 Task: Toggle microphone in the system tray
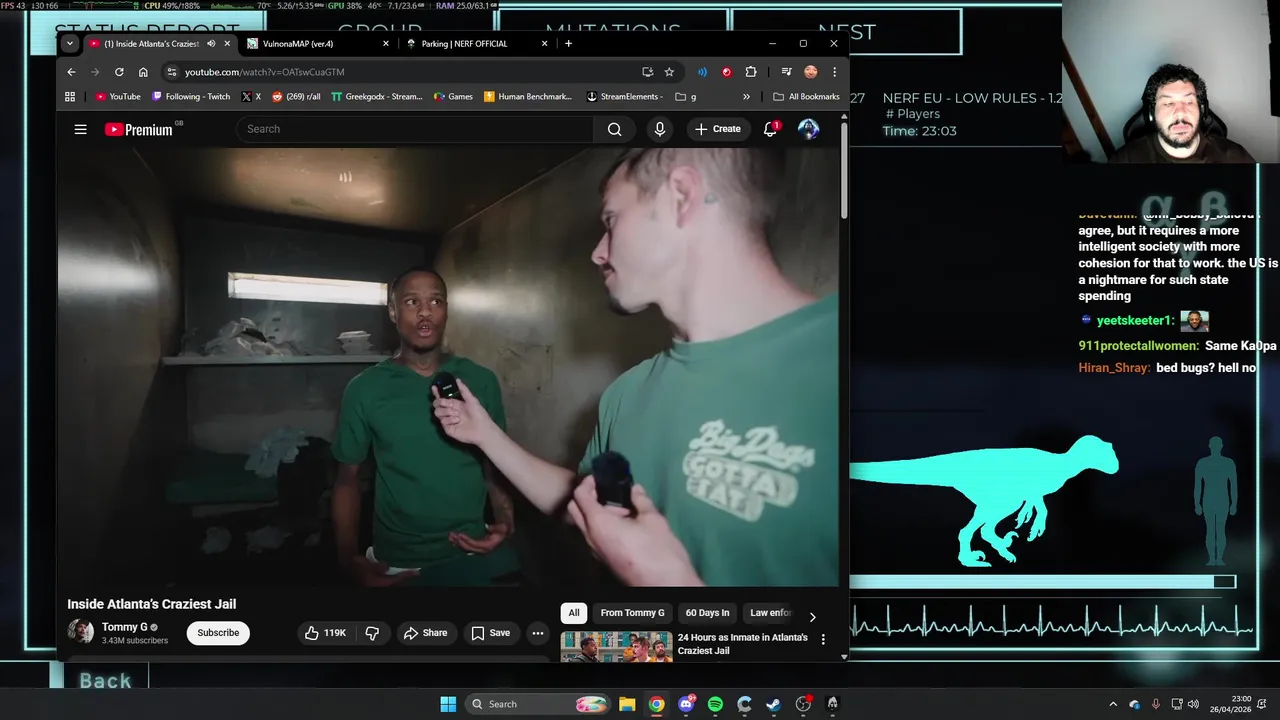point(1156,704)
